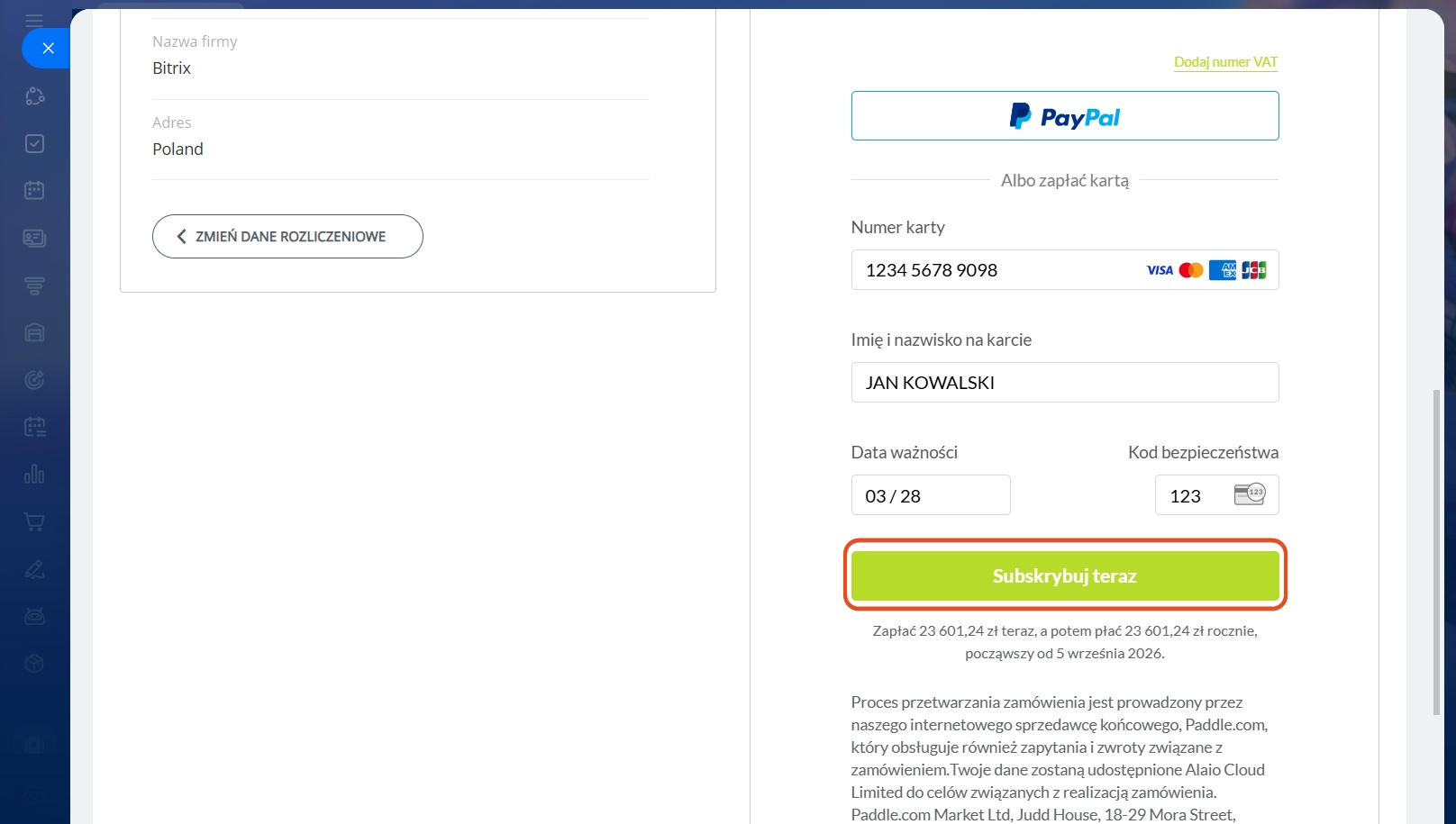1456x824 pixels.
Task: Close the slider with blue X button
Action: pos(48,49)
